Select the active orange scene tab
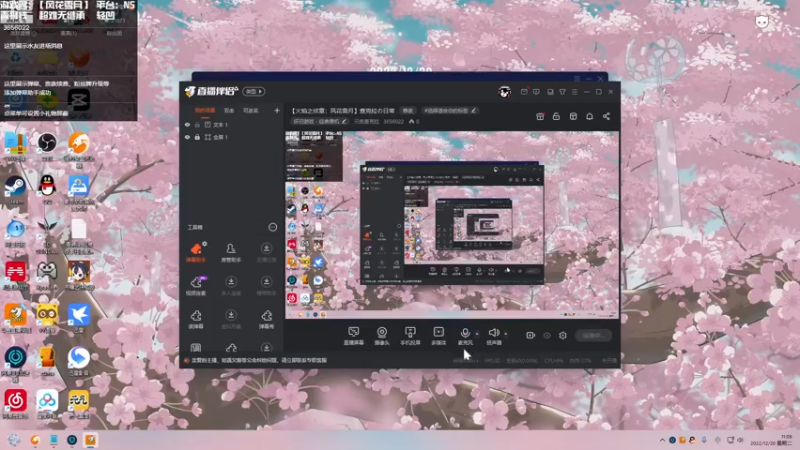 tap(205, 110)
